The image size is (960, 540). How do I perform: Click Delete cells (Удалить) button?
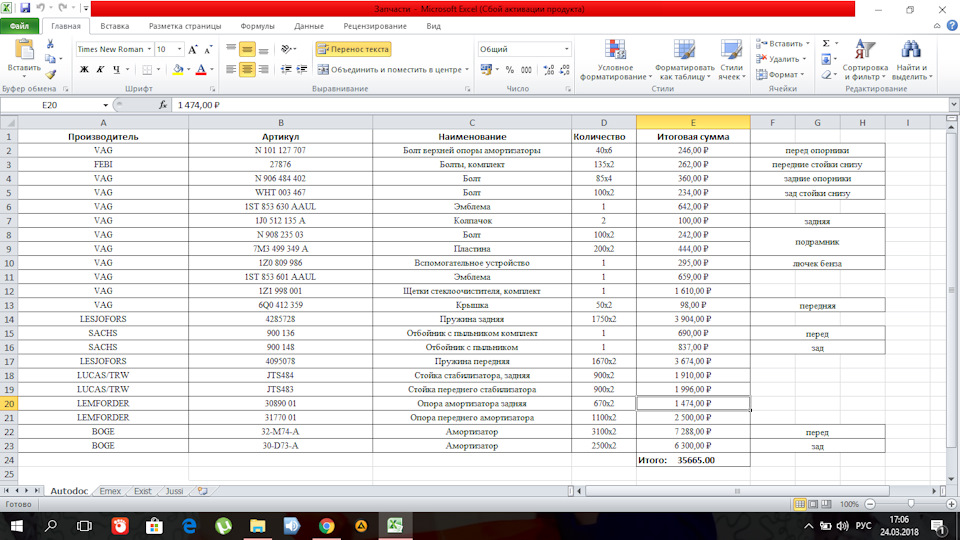[781, 59]
